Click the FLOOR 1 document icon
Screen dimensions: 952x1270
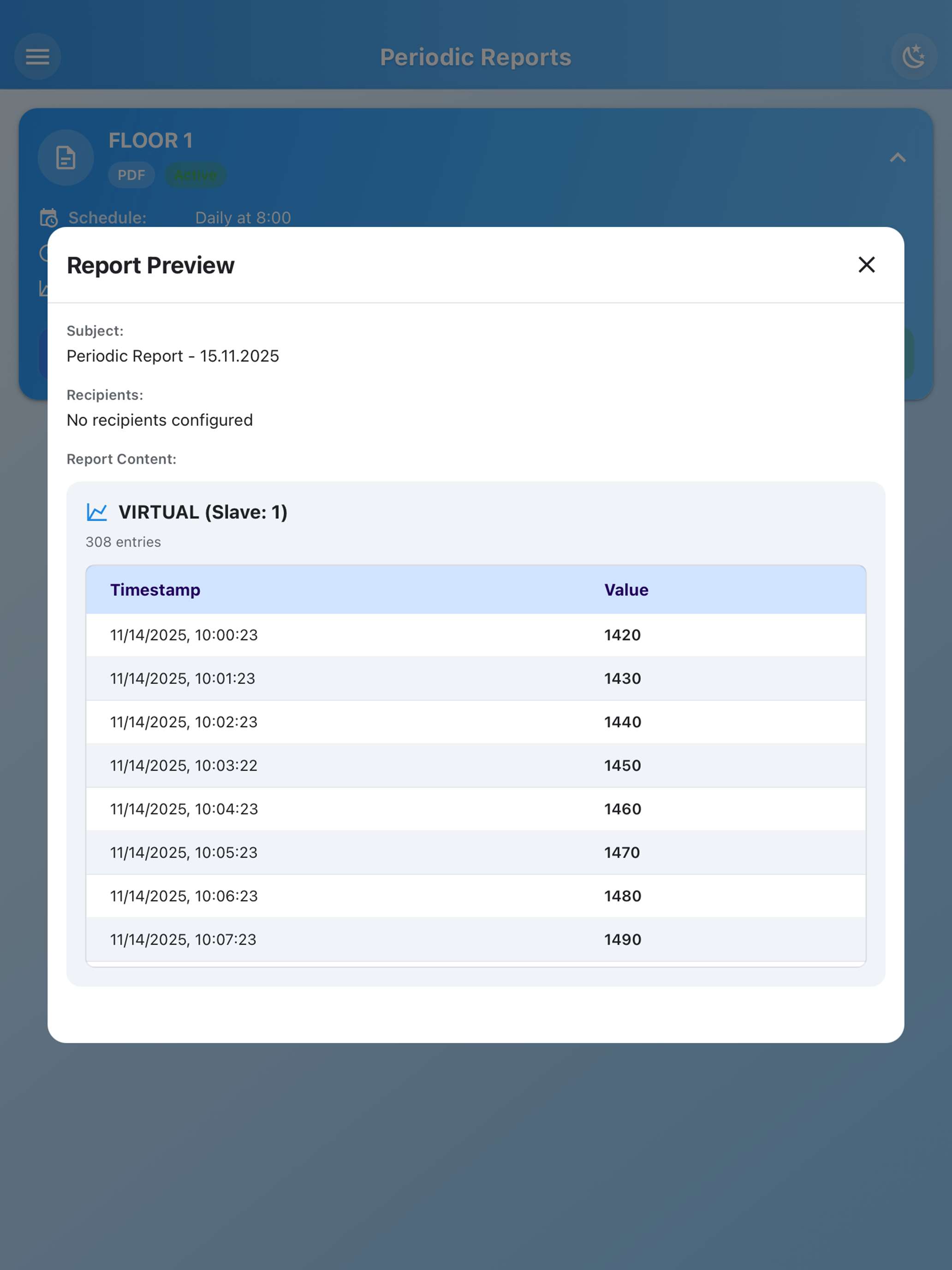pos(66,157)
